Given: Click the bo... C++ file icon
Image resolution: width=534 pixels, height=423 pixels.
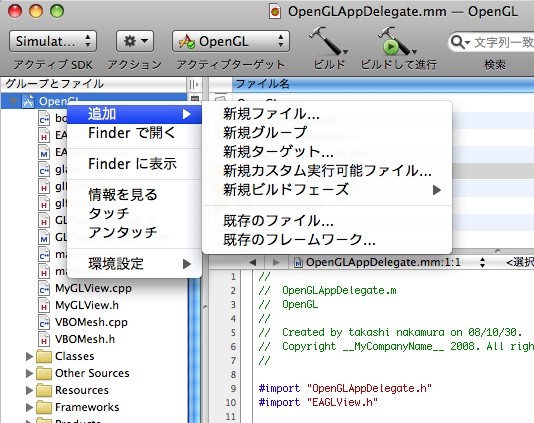Looking at the screenshot, I should [44, 118].
